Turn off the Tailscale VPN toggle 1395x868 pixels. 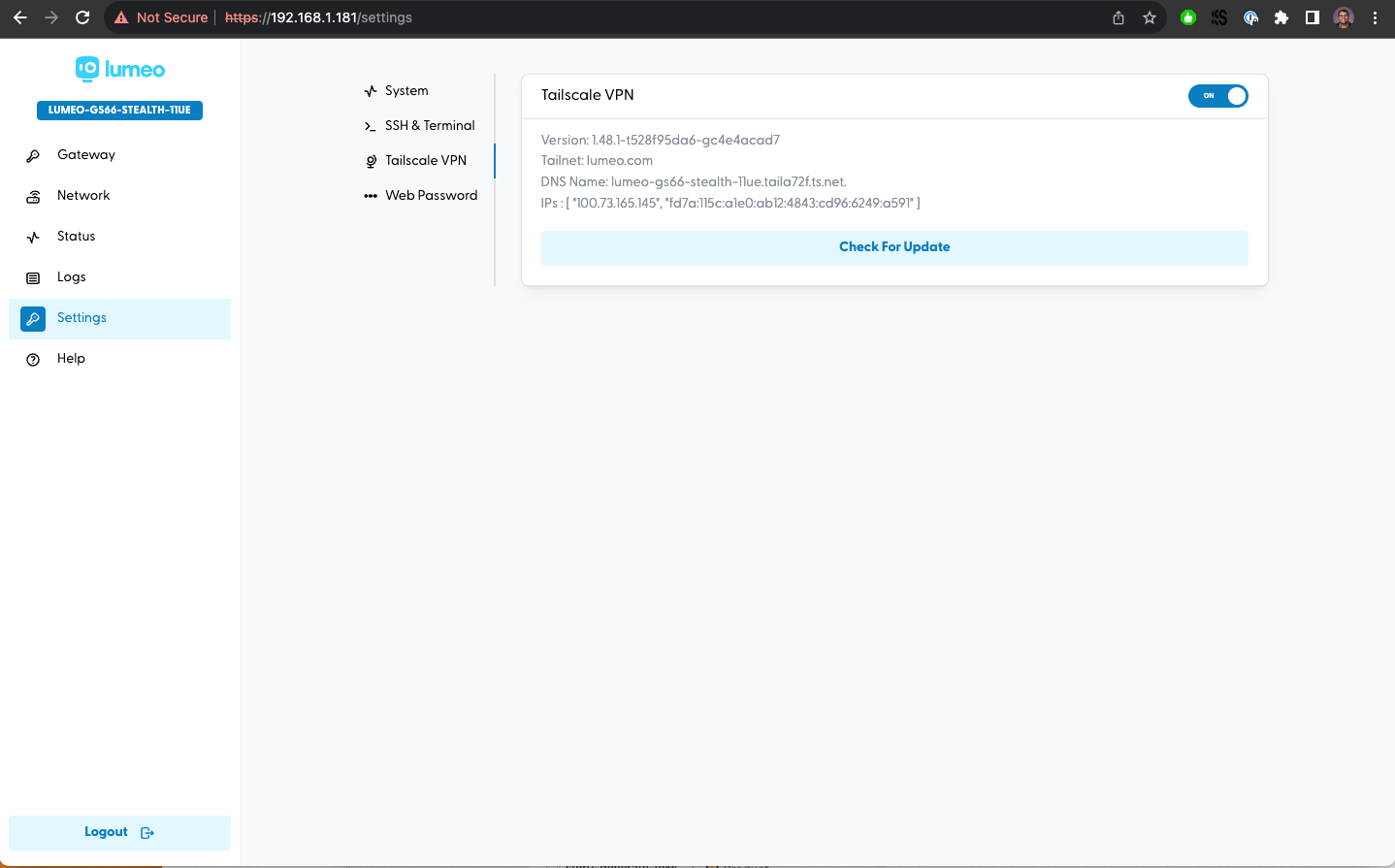(1218, 96)
